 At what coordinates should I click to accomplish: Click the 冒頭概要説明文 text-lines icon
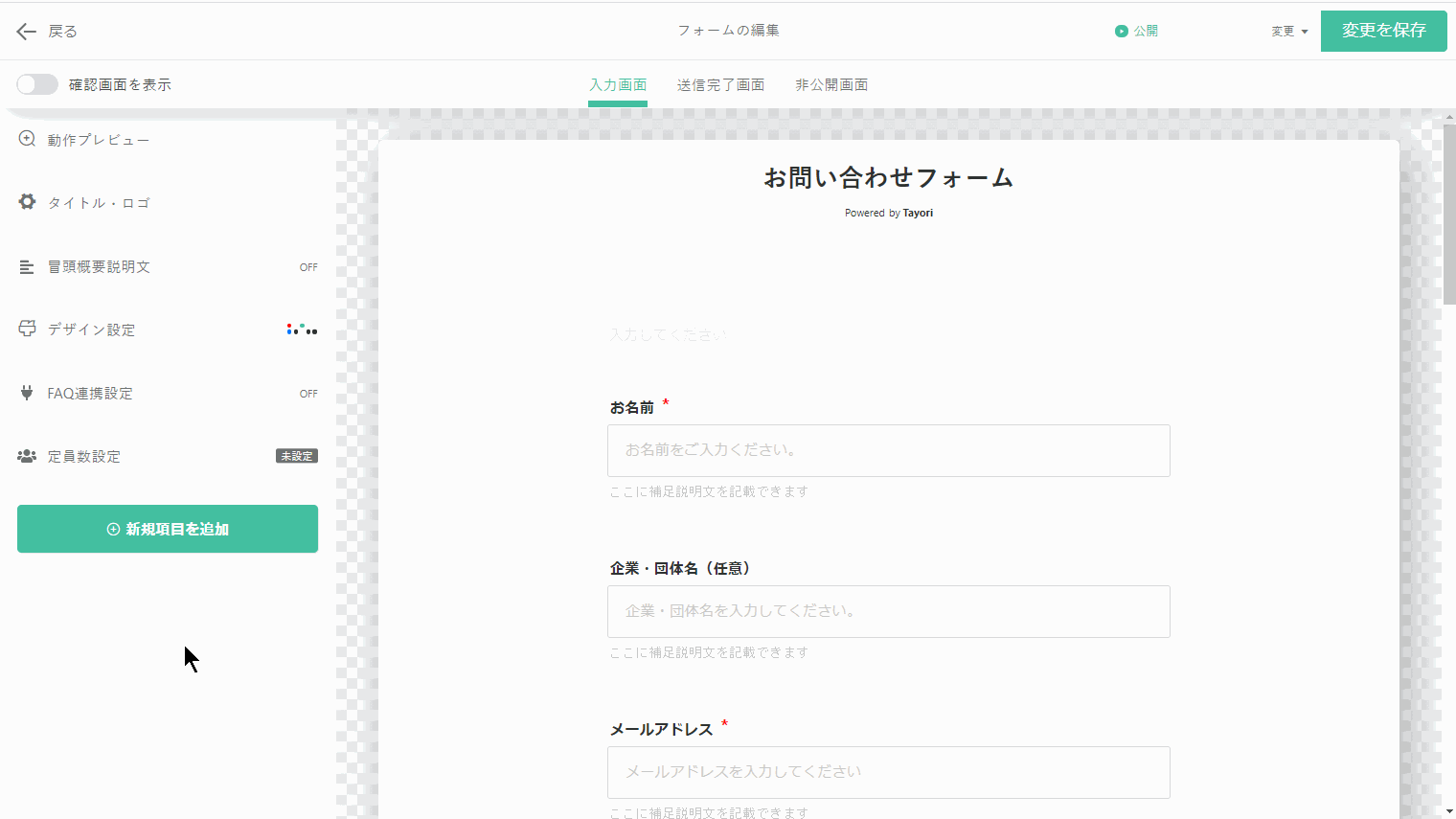pos(27,267)
